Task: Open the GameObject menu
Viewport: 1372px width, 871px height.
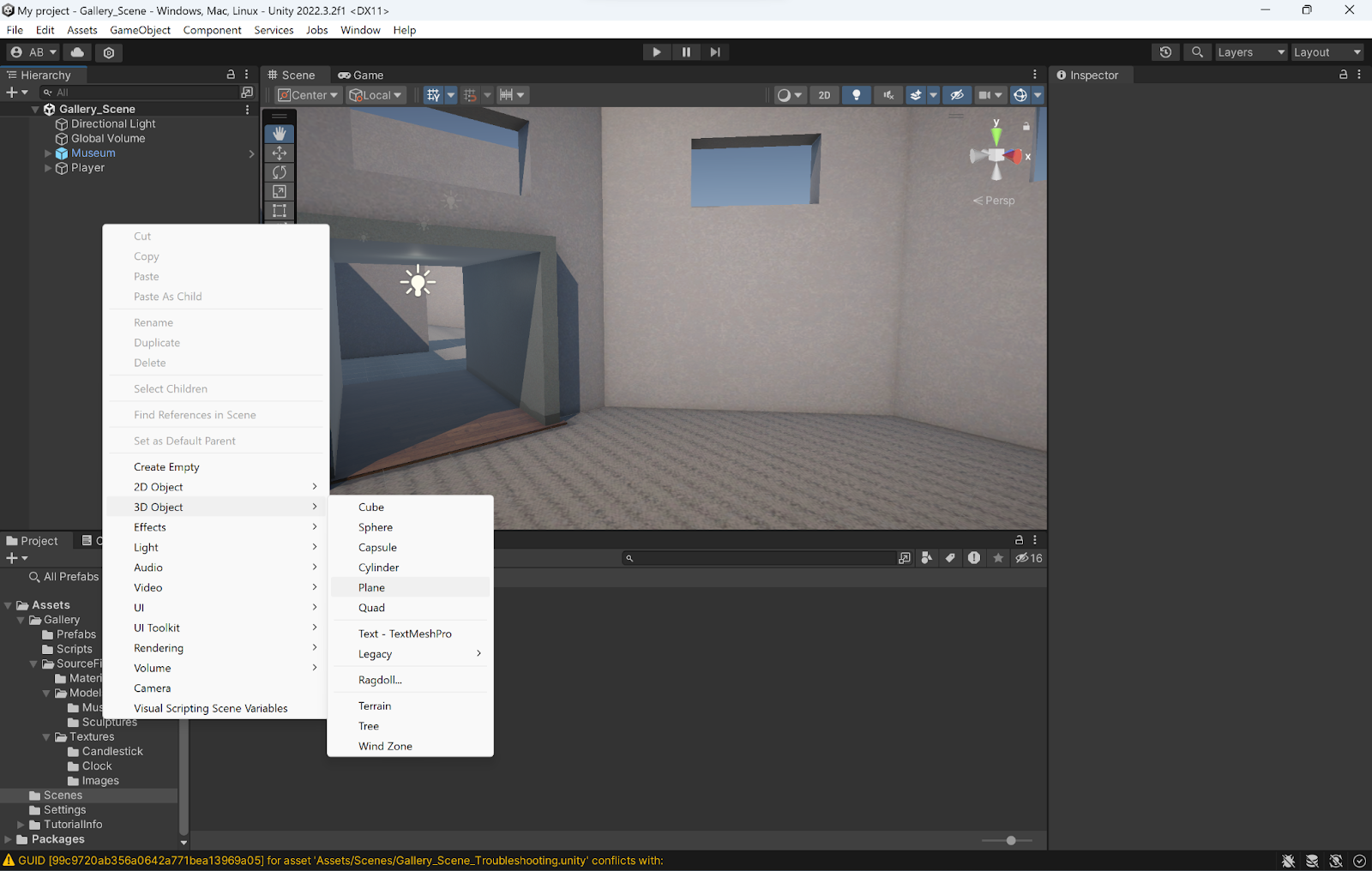Action: tap(140, 30)
